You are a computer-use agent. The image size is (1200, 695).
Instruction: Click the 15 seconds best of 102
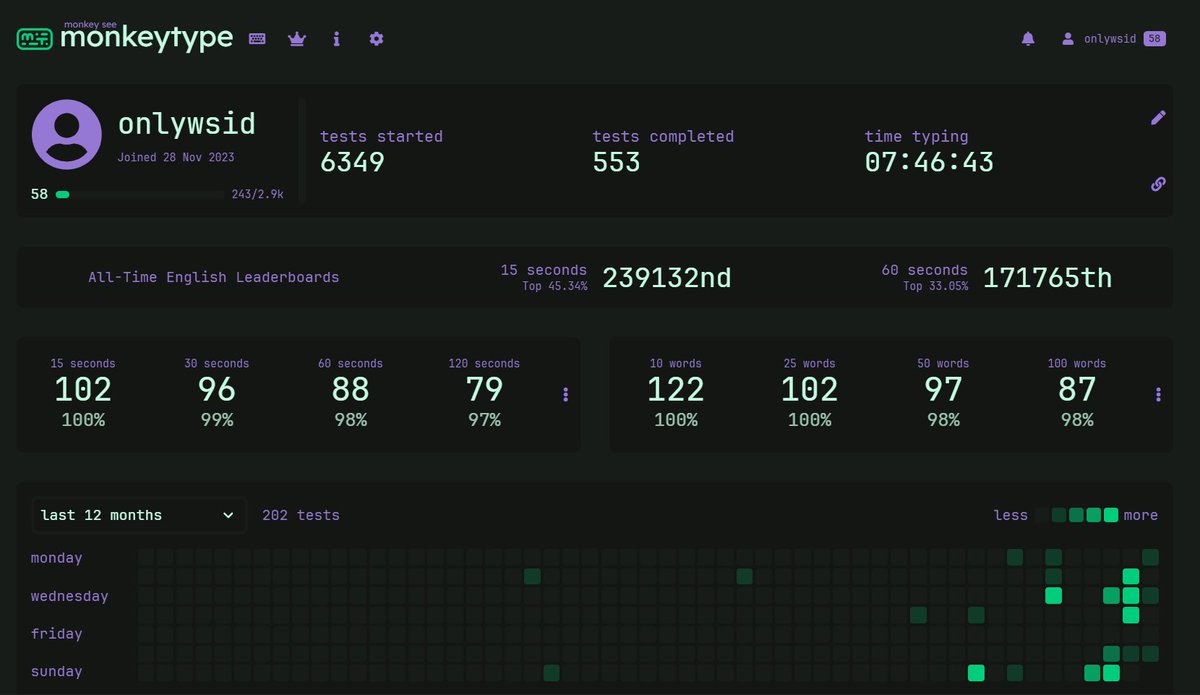pos(83,390)
